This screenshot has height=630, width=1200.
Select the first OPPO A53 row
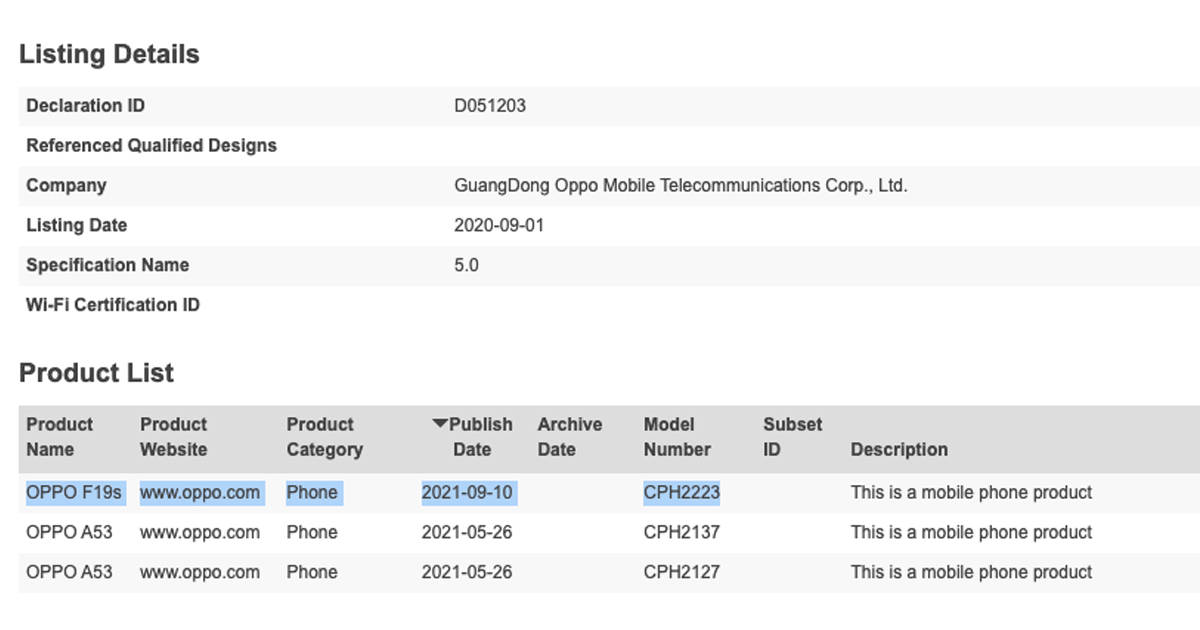coord(63,532)
